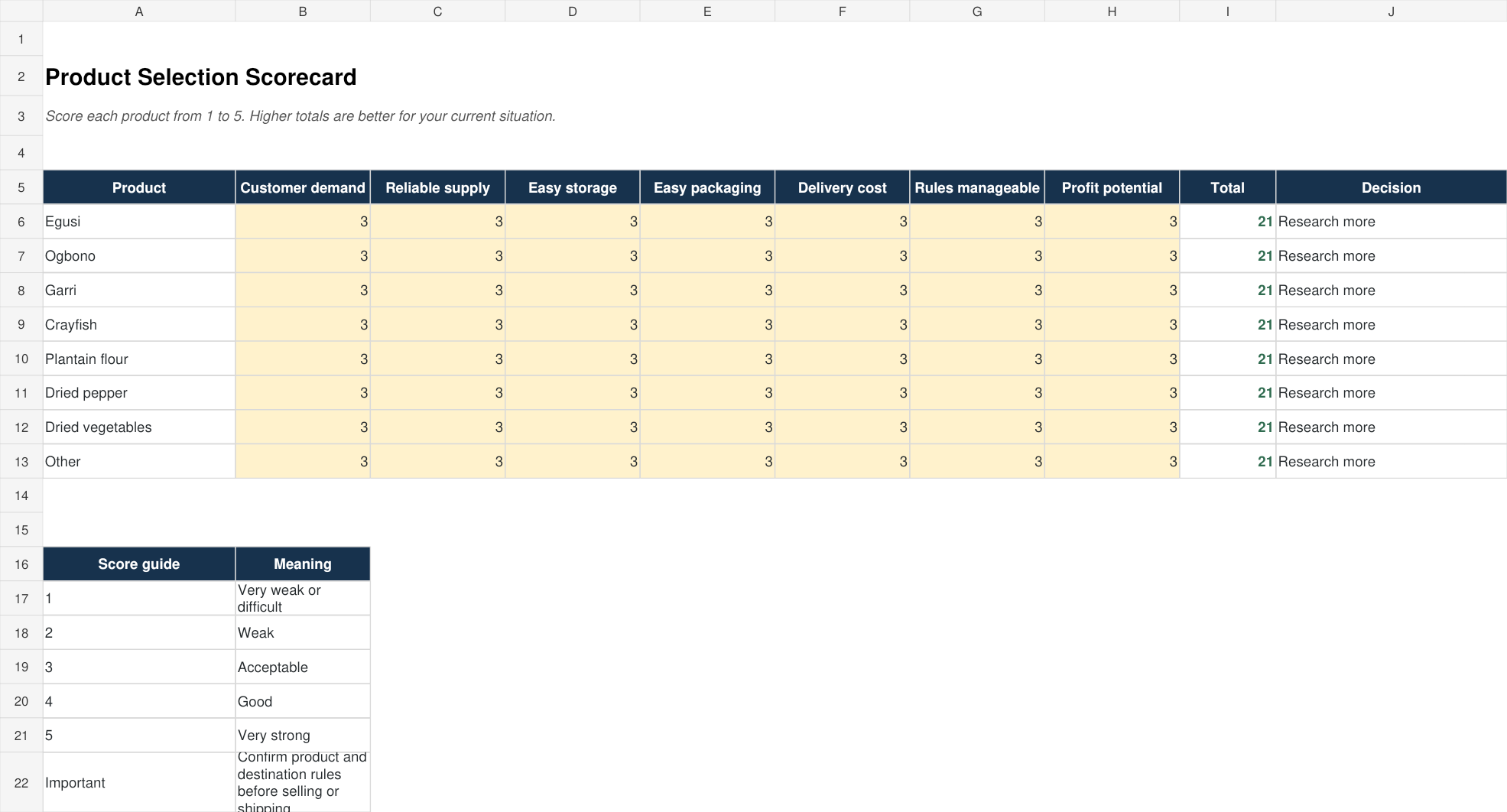Select the Weak meaning cell
The image size is (1507, 812).
pos(303,633)
